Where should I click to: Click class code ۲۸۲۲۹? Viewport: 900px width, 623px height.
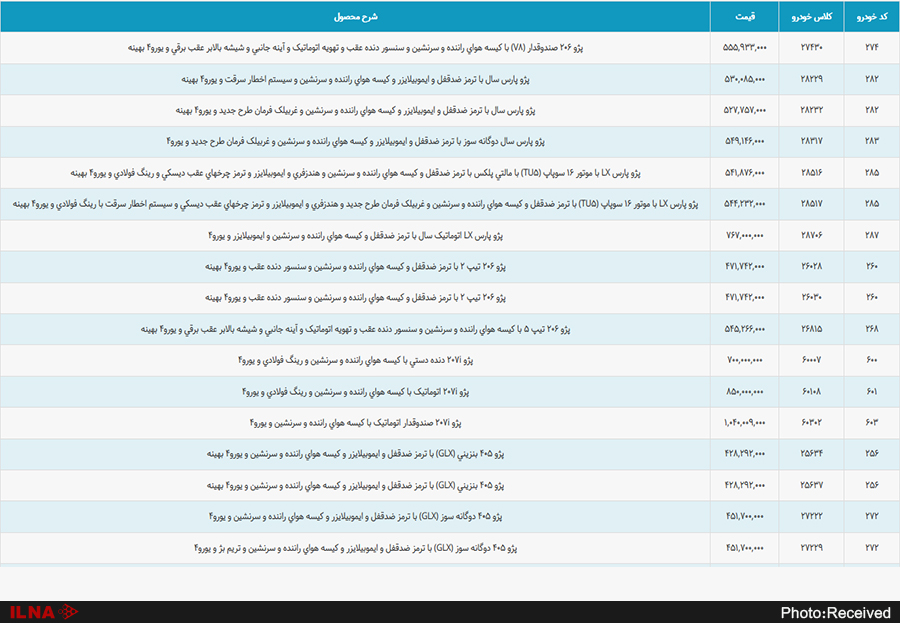812,79
